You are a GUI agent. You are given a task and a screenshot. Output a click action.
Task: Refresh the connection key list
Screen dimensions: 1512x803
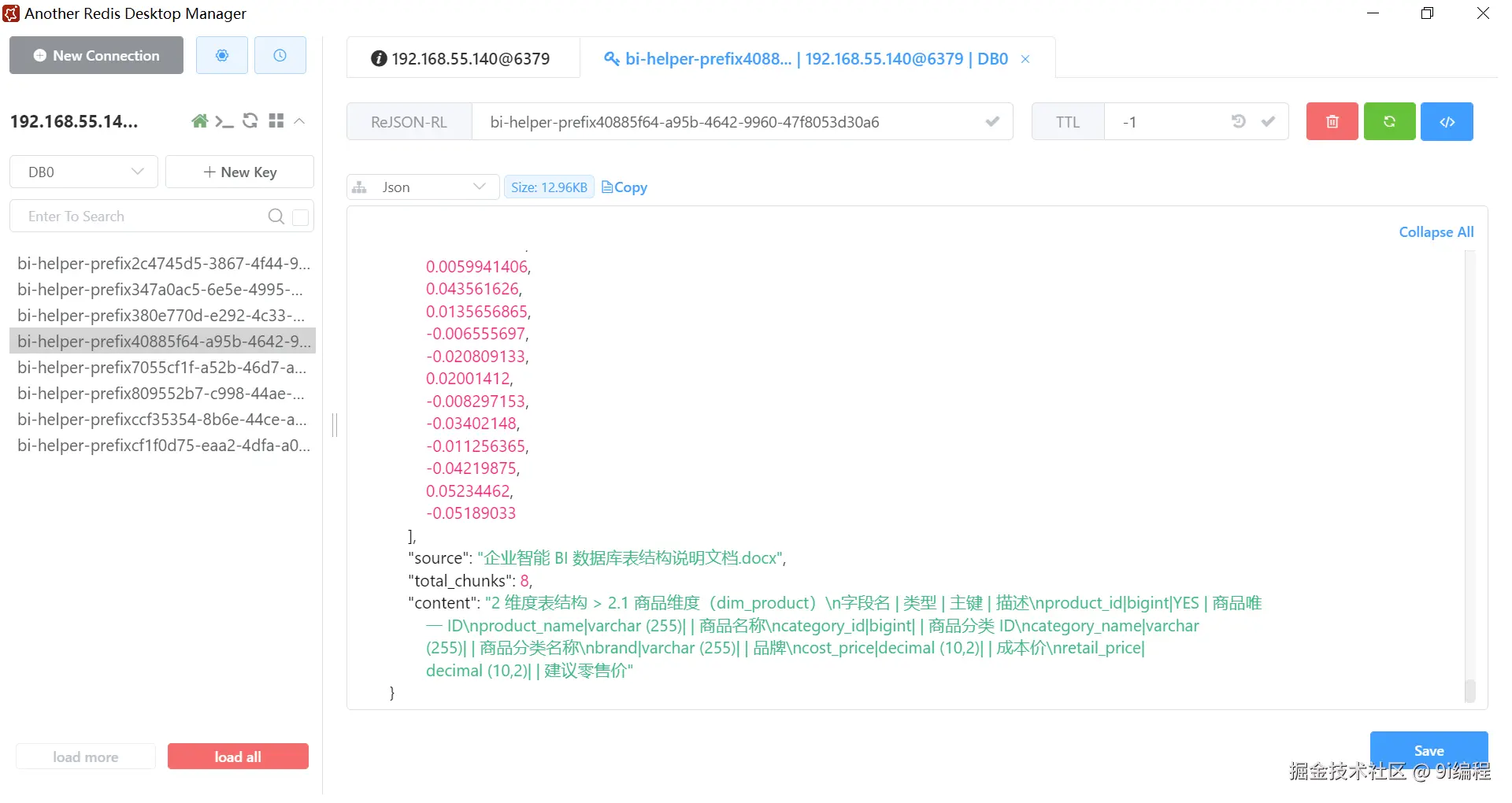[250, 120]
